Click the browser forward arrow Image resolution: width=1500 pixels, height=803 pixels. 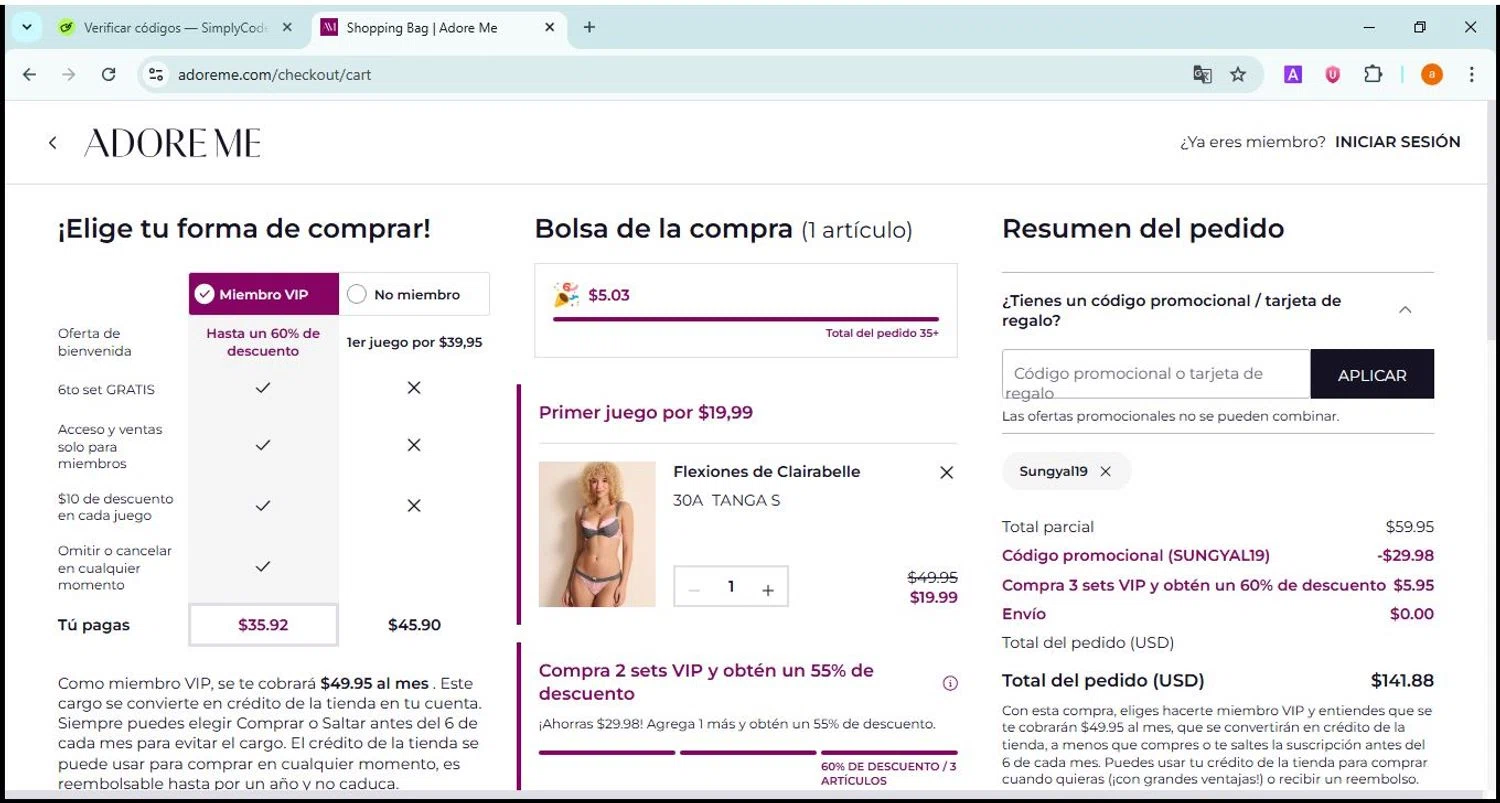(68, 74)
